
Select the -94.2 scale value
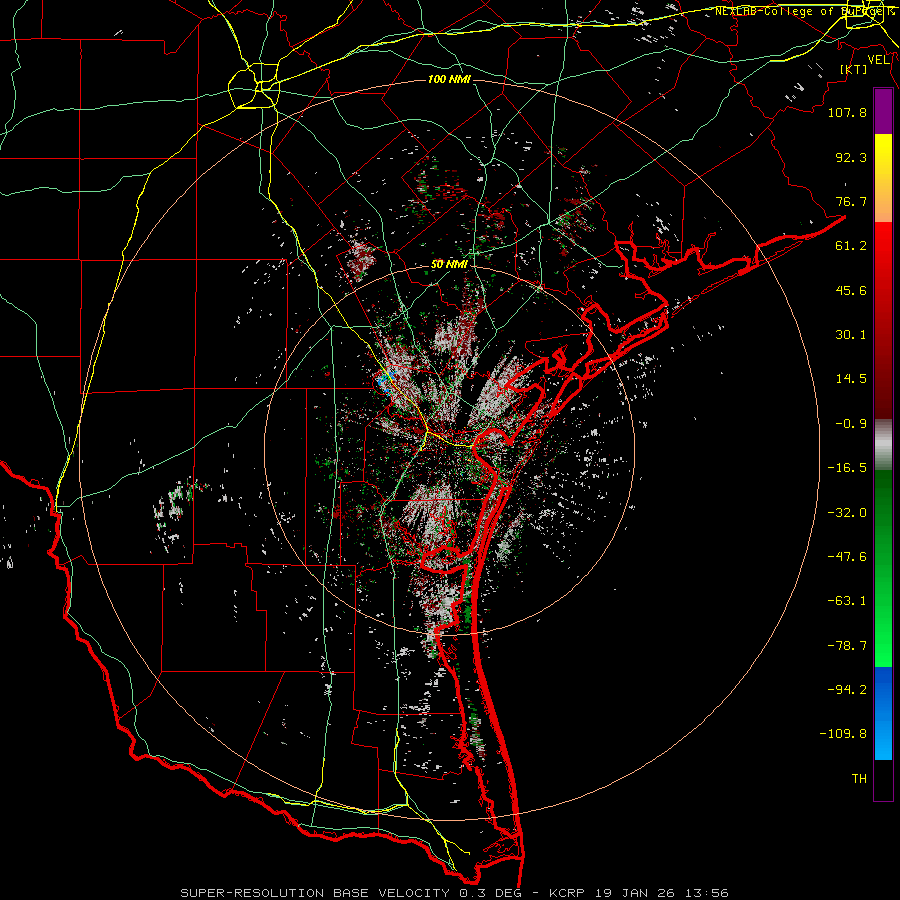[x=847, y=690]
